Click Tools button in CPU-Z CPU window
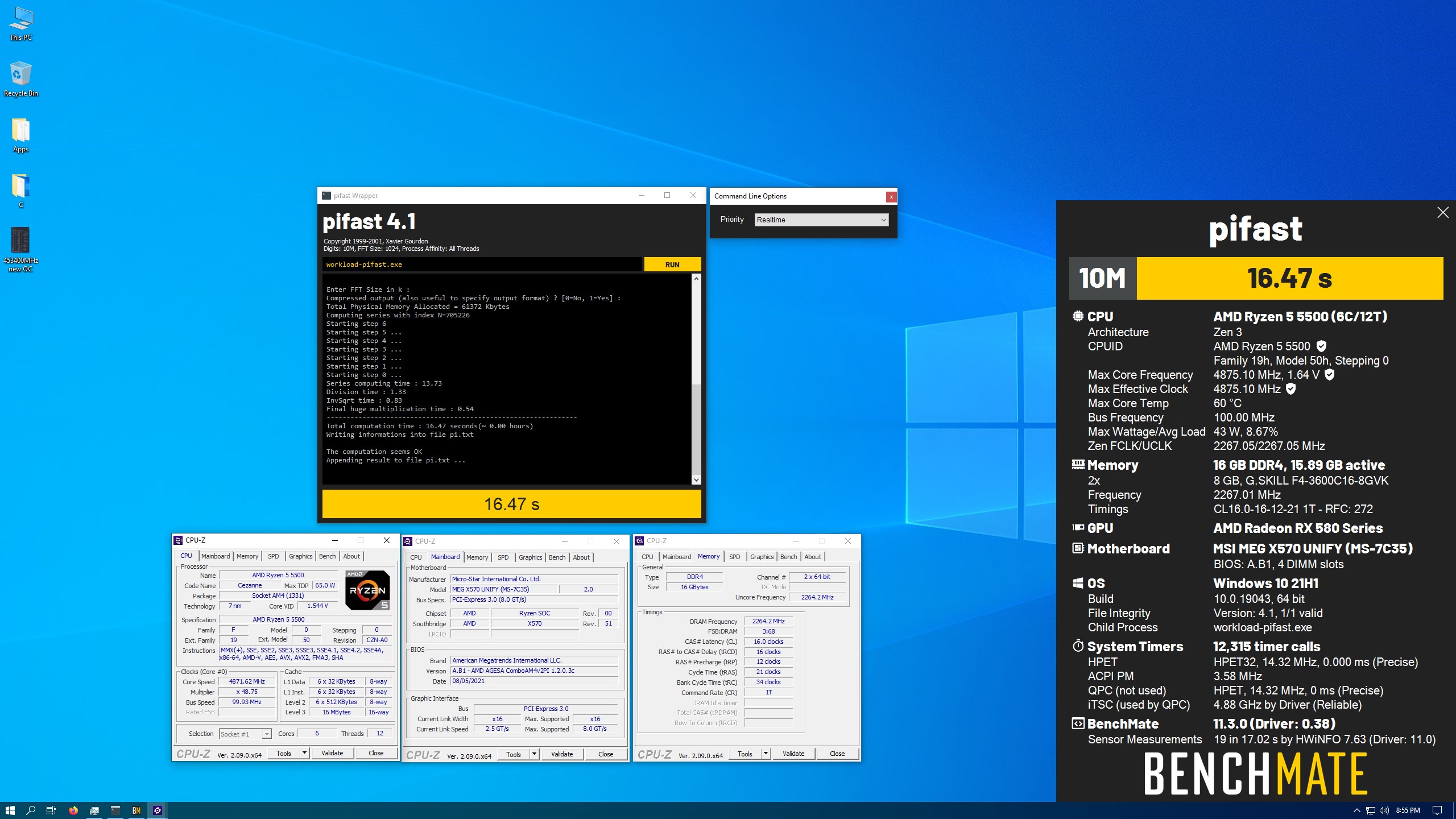 [284, 753]
